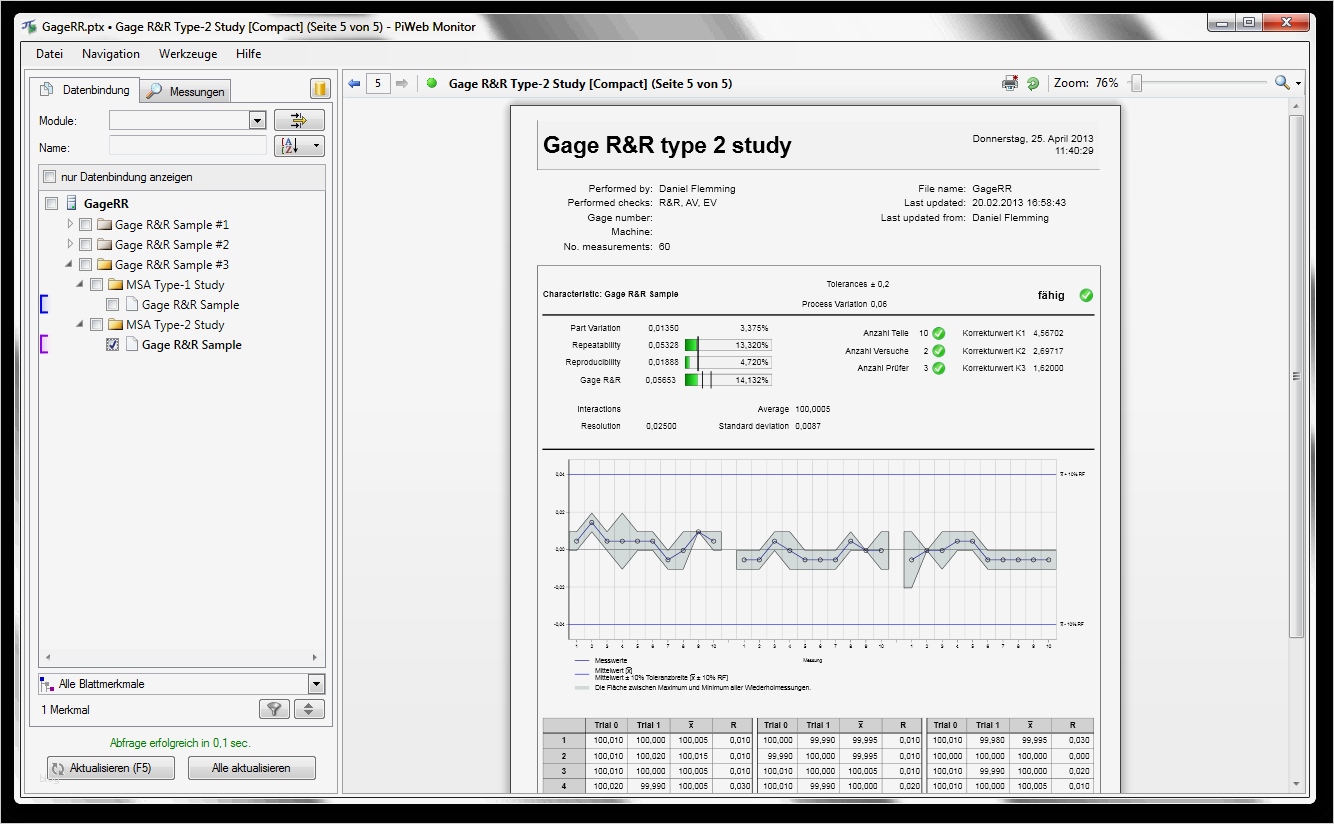Image resolution: width=1334 pixels, height=824 pixels.
Task: Click the zoom slider handle
Action: coord(1136,84)
